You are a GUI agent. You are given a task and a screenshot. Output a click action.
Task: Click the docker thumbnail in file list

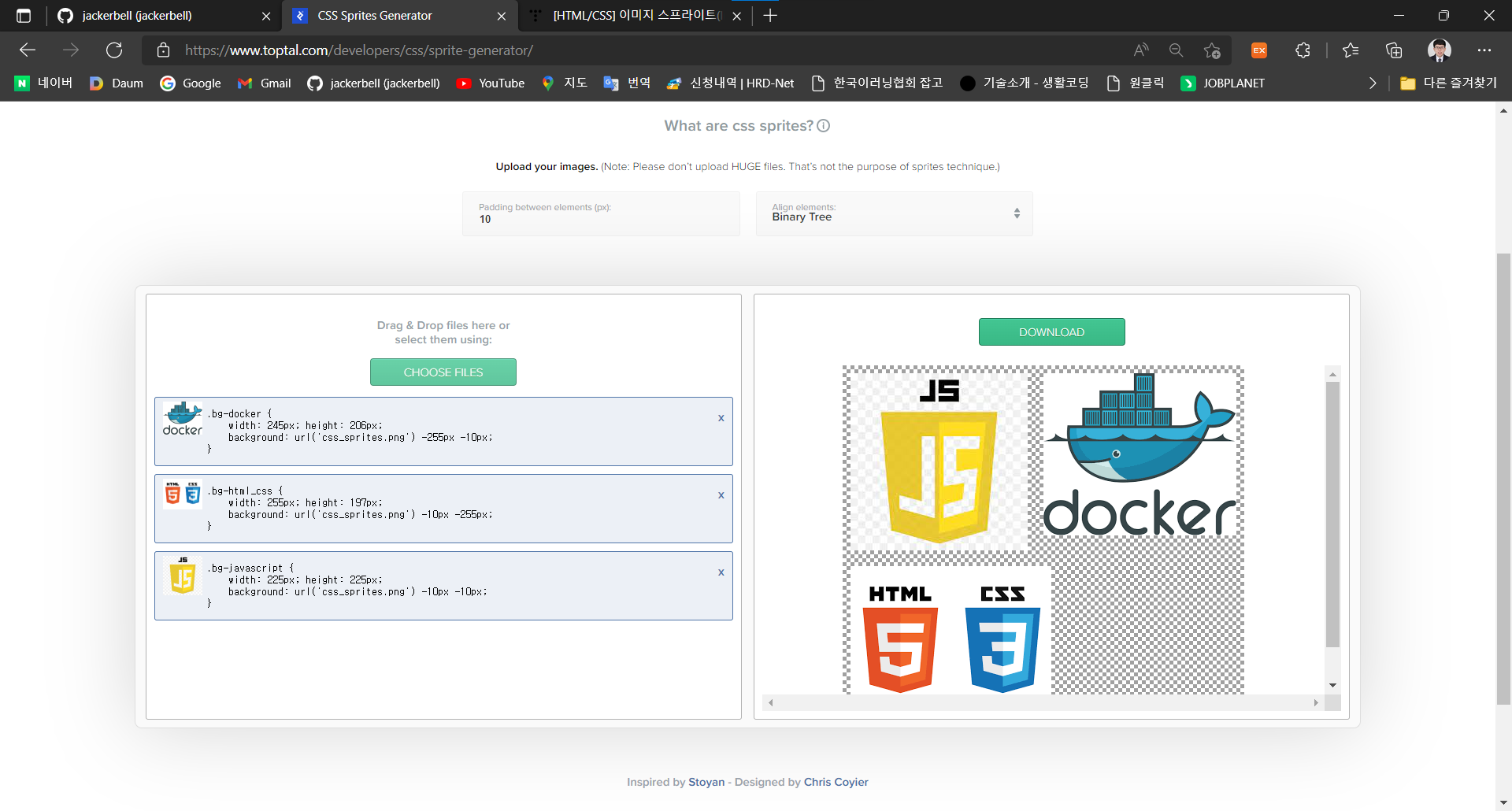click(x=183, y=419)
